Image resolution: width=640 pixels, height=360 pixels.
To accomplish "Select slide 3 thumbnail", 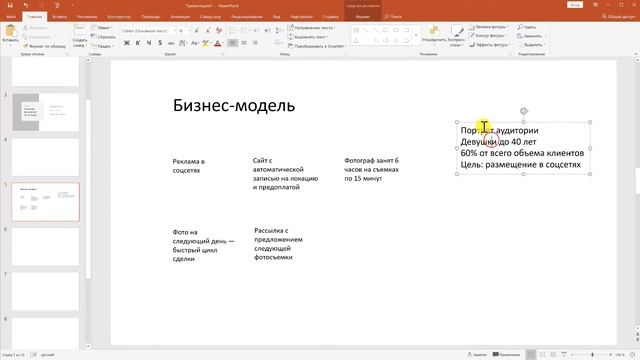I will pyautogui.click(x=46, y=112).
